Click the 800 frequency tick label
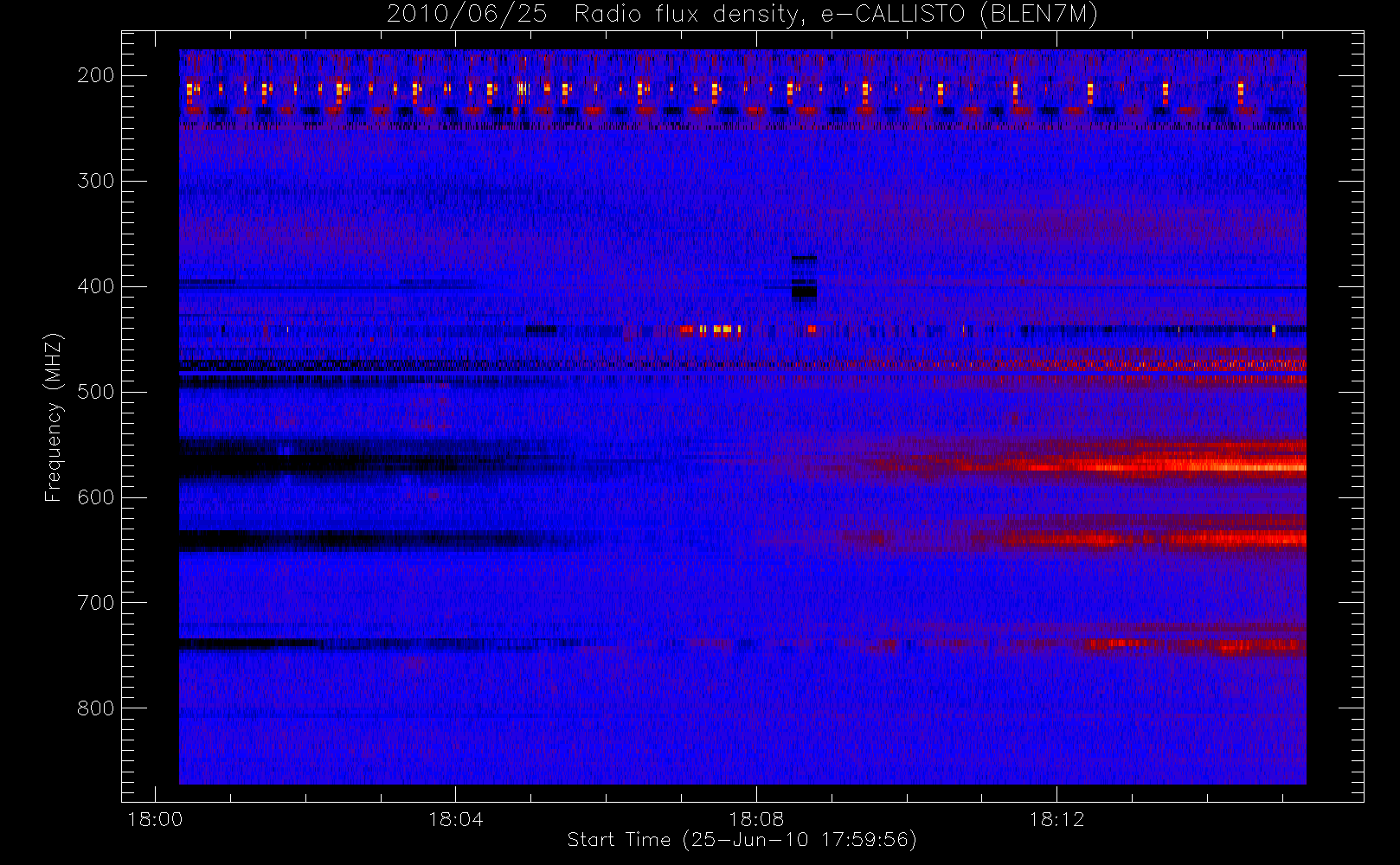Viewport: 1400px width, 865px height. 96,708
